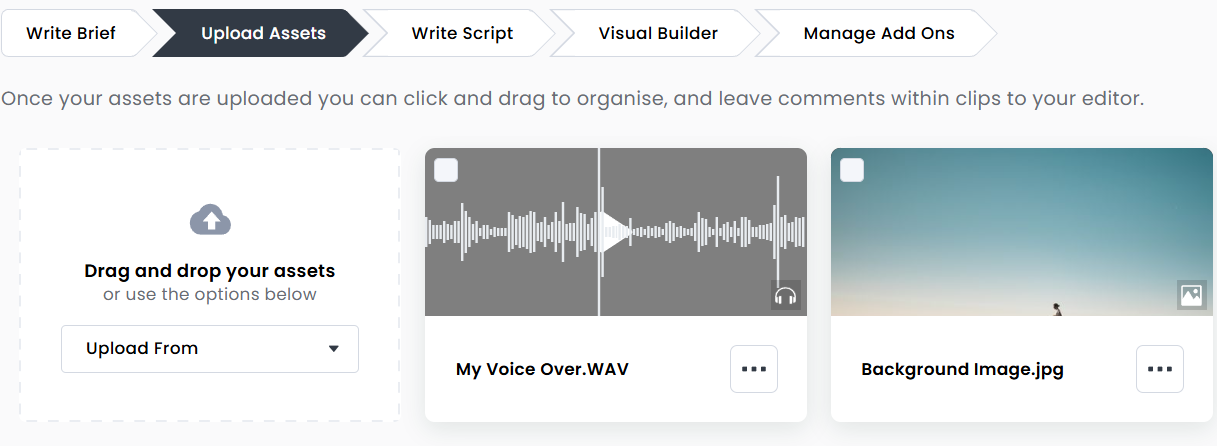Open three-dot menu for Background Image.jpg
This screenshot has height=446, width=1217.
[x=1160, y=369]
